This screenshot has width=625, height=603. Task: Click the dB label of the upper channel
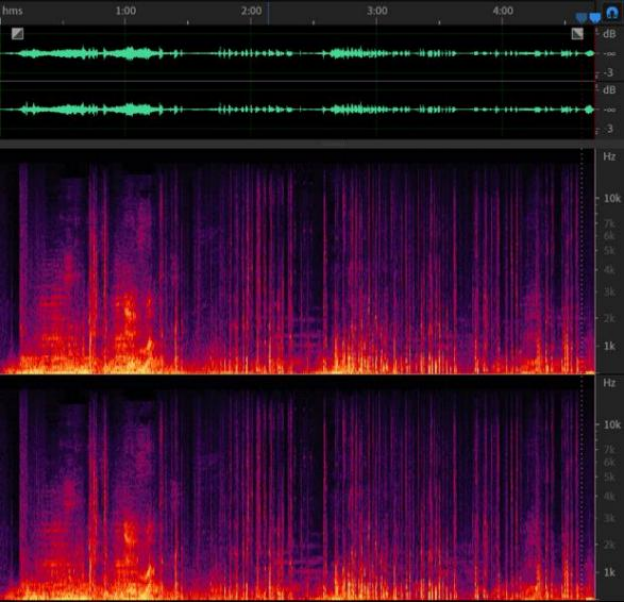[x=609, y=33]
